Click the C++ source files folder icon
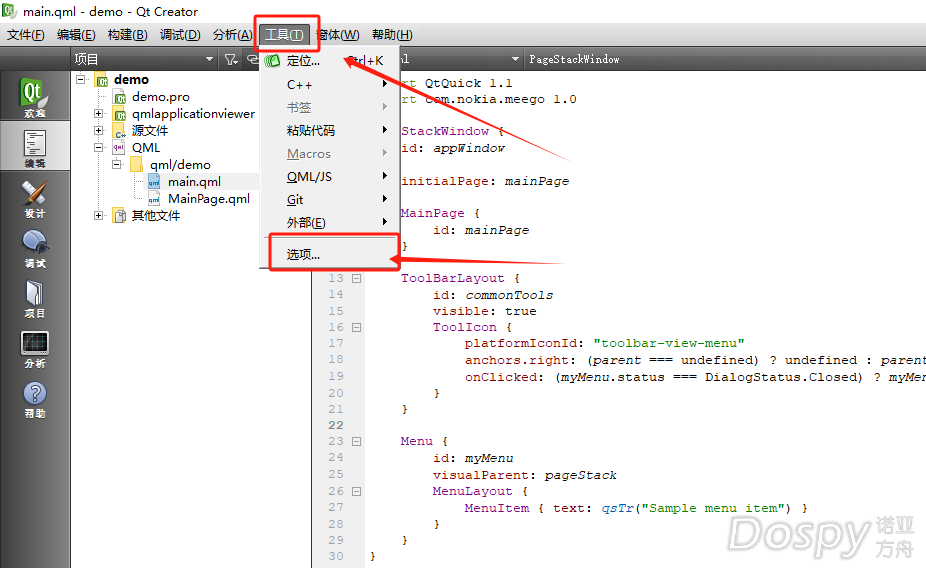The width and height of the screenshot is (926, 568). point(120,131)
